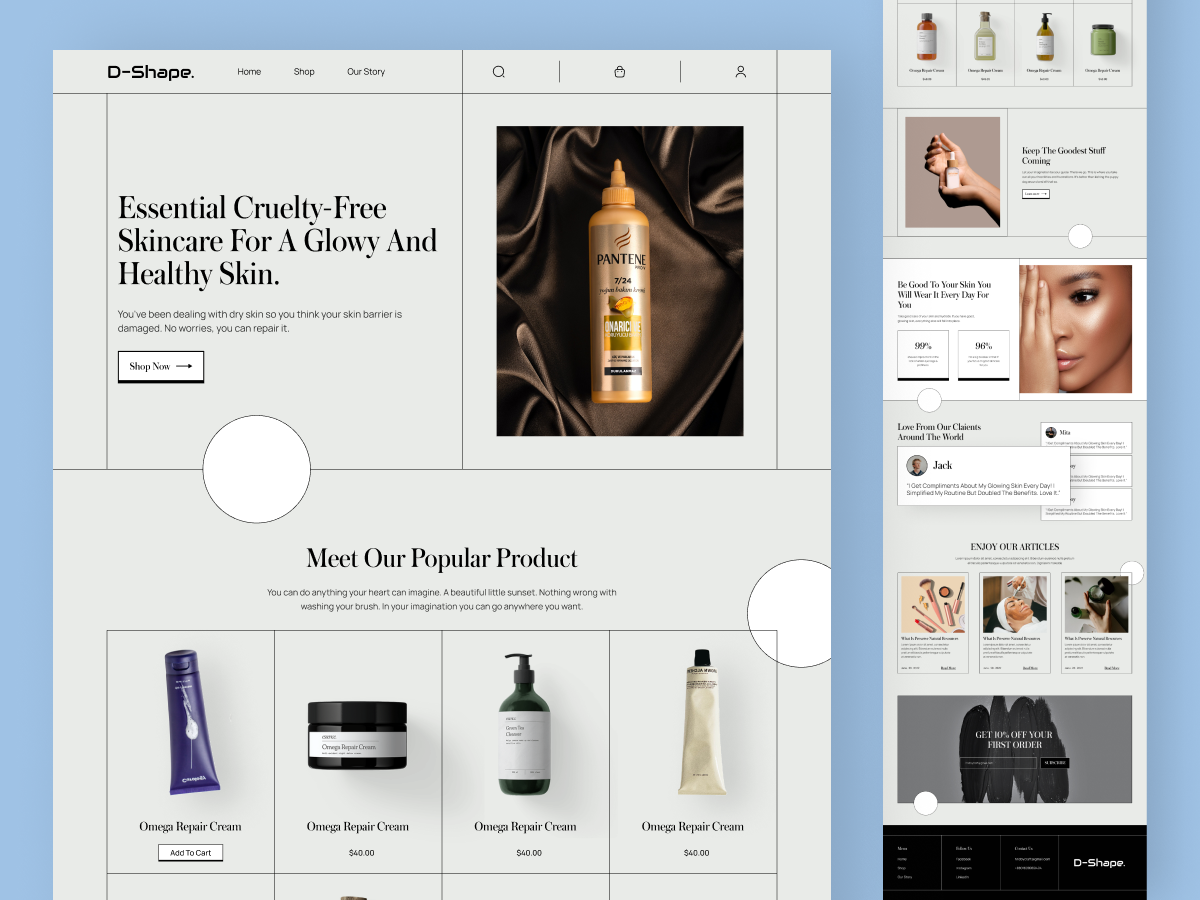Click the Be Good To Your Skin heading
Image resolution: width=1200 pixels, height=900 pixels.
[944, 295]
